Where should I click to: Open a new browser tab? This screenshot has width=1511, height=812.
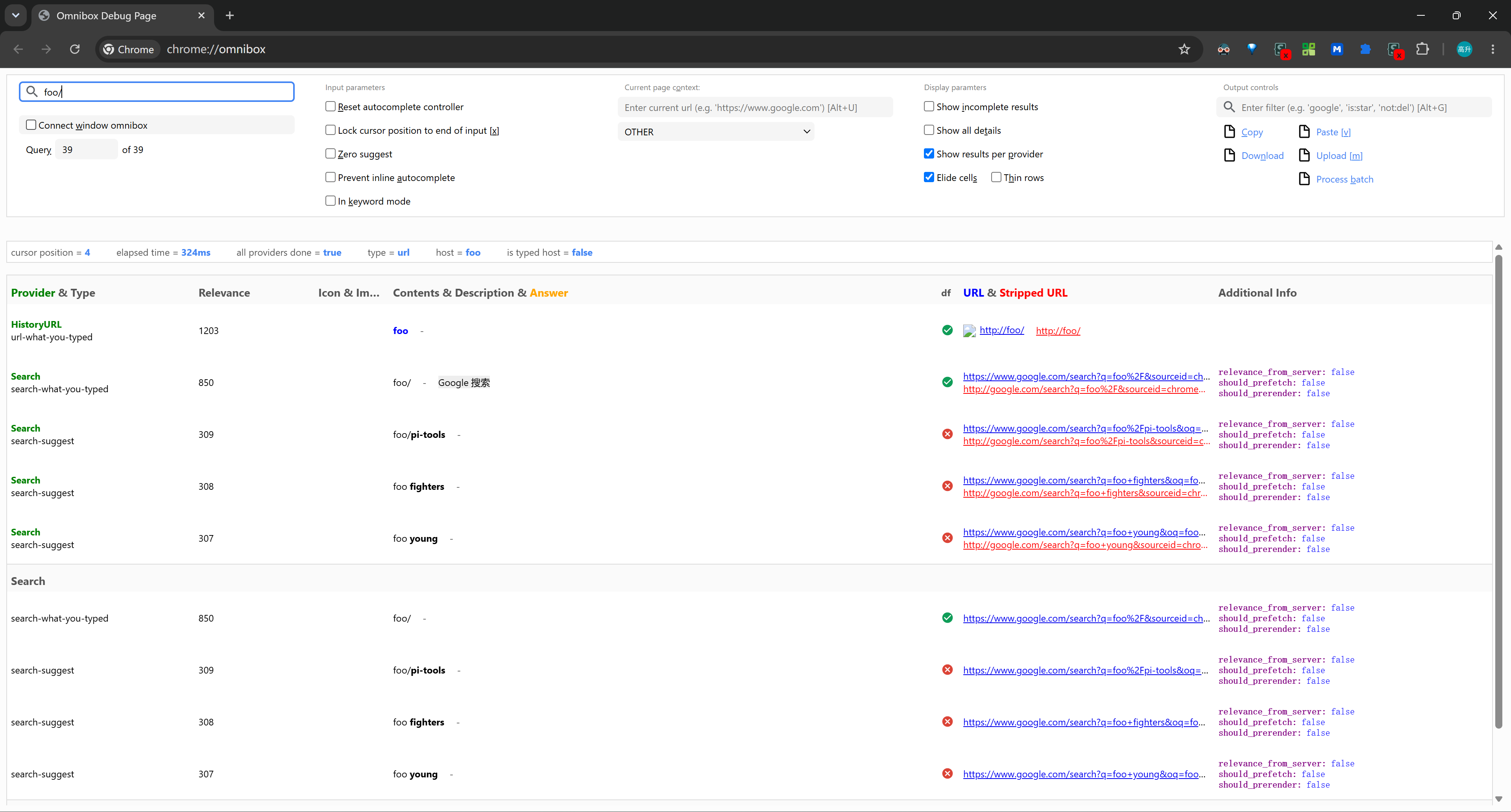[230, 16]
